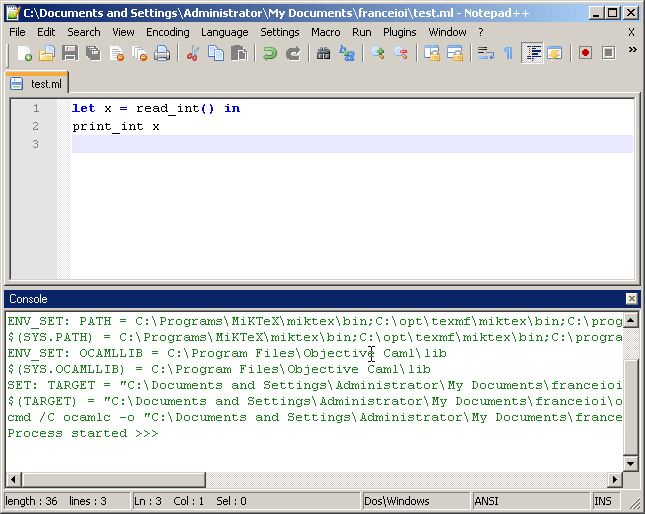Undo with the green arrow icon
This screenshot has height=514, width=645.
pyautogui.click(x=270, y=53)
